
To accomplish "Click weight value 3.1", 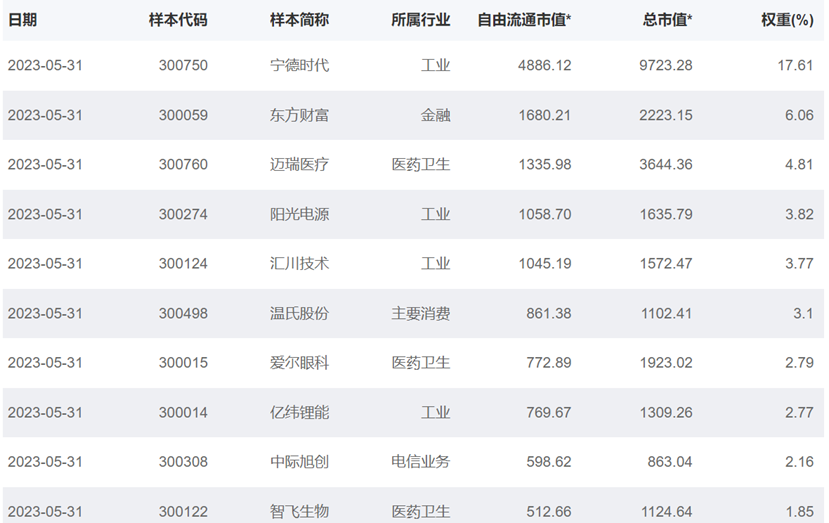I will pyautogui.click(x=803, y=314).
